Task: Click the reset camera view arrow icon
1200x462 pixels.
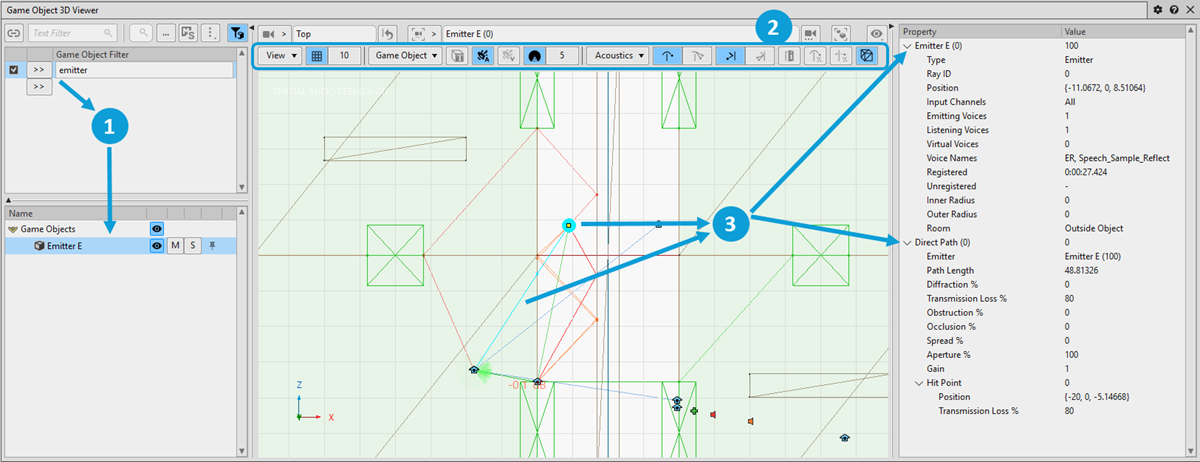Action: click(x=388, y=33)
